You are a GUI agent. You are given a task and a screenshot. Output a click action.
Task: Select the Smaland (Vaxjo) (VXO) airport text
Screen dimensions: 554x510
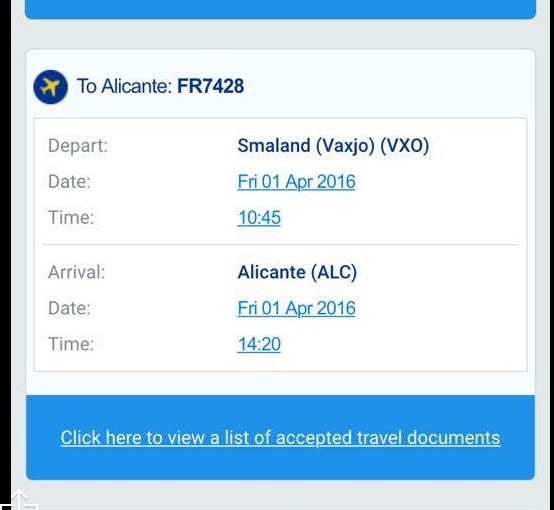pyautogui.click(x=333, y=146)
